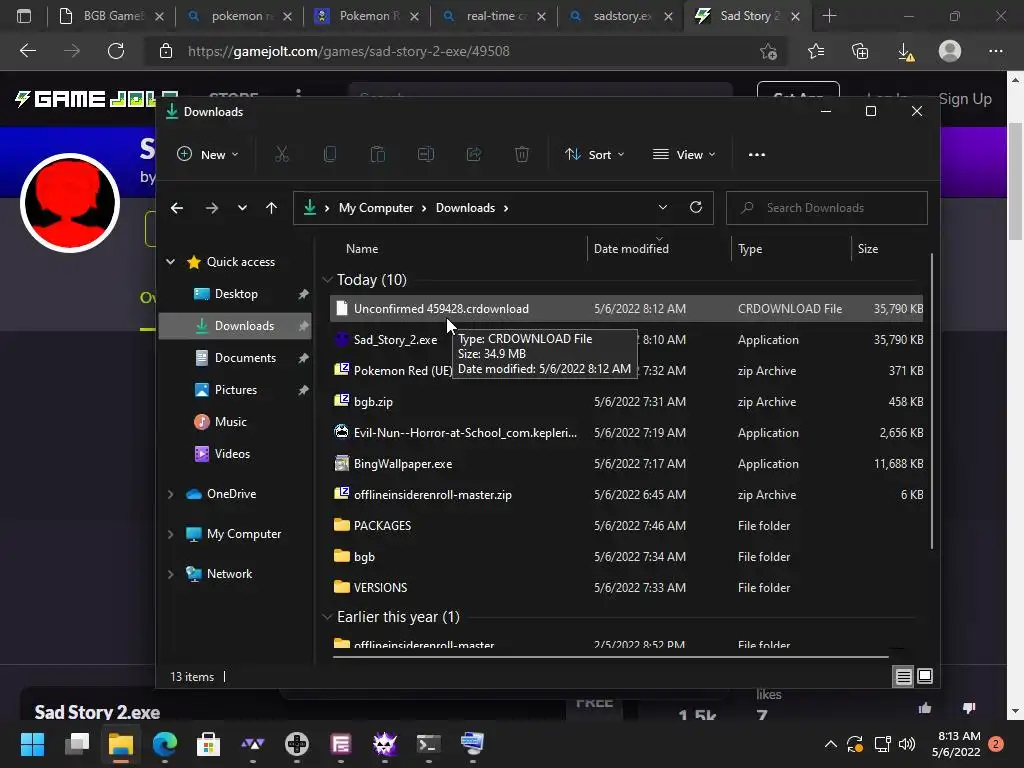Image resolution: width=1024 pixels, height=768 pixels.
Task: Open Edge Downloads icon with warning
Action: [x=905, y=52]
